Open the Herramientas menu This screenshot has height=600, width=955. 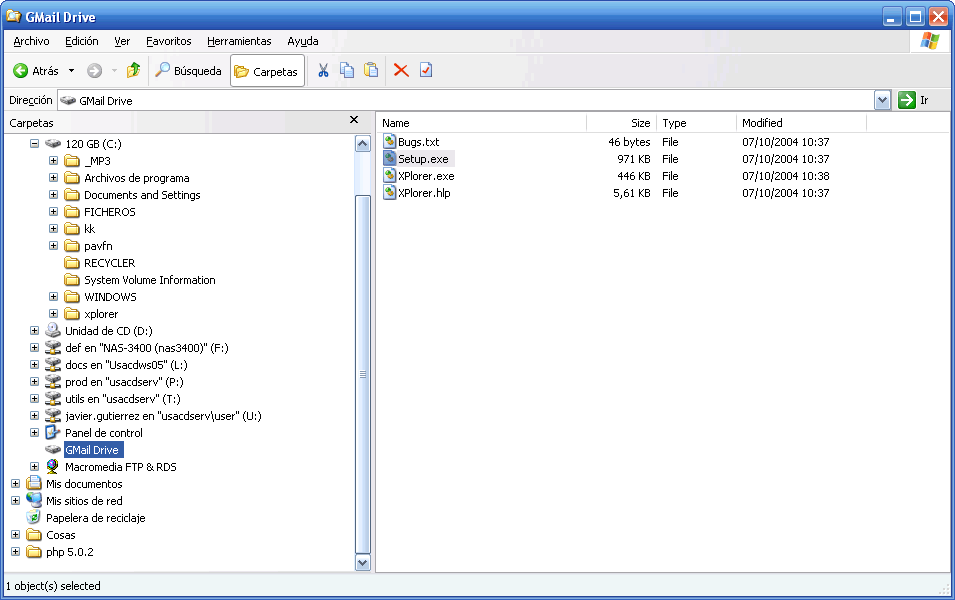point(239,41)
